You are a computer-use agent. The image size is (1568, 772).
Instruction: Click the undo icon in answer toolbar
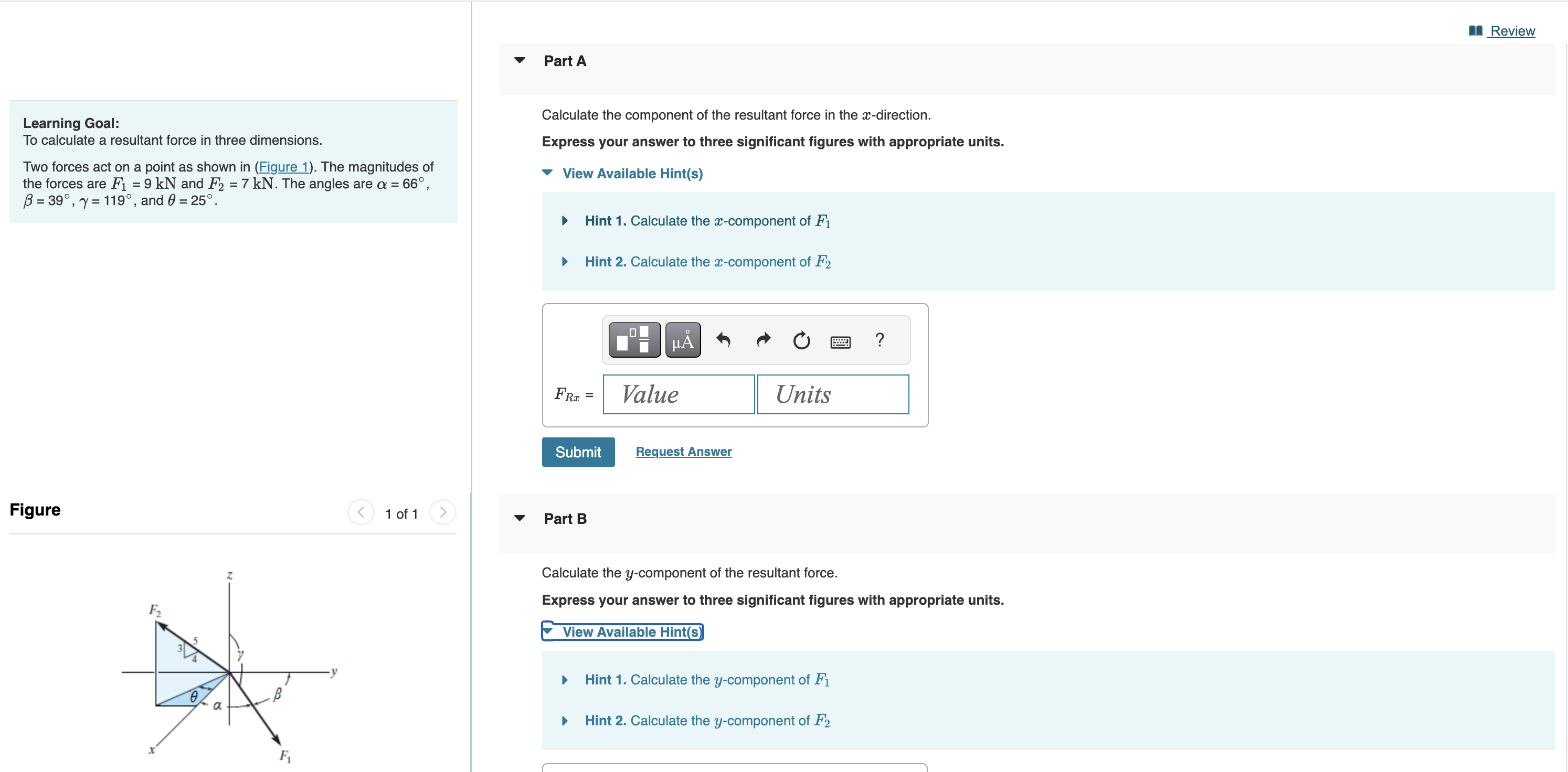[724, 339]
